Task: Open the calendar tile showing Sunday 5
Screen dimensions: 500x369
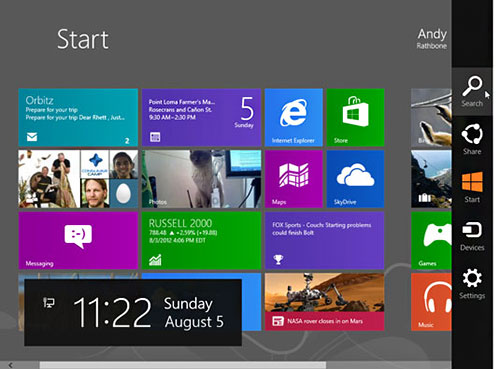Action: pos(201,117)
